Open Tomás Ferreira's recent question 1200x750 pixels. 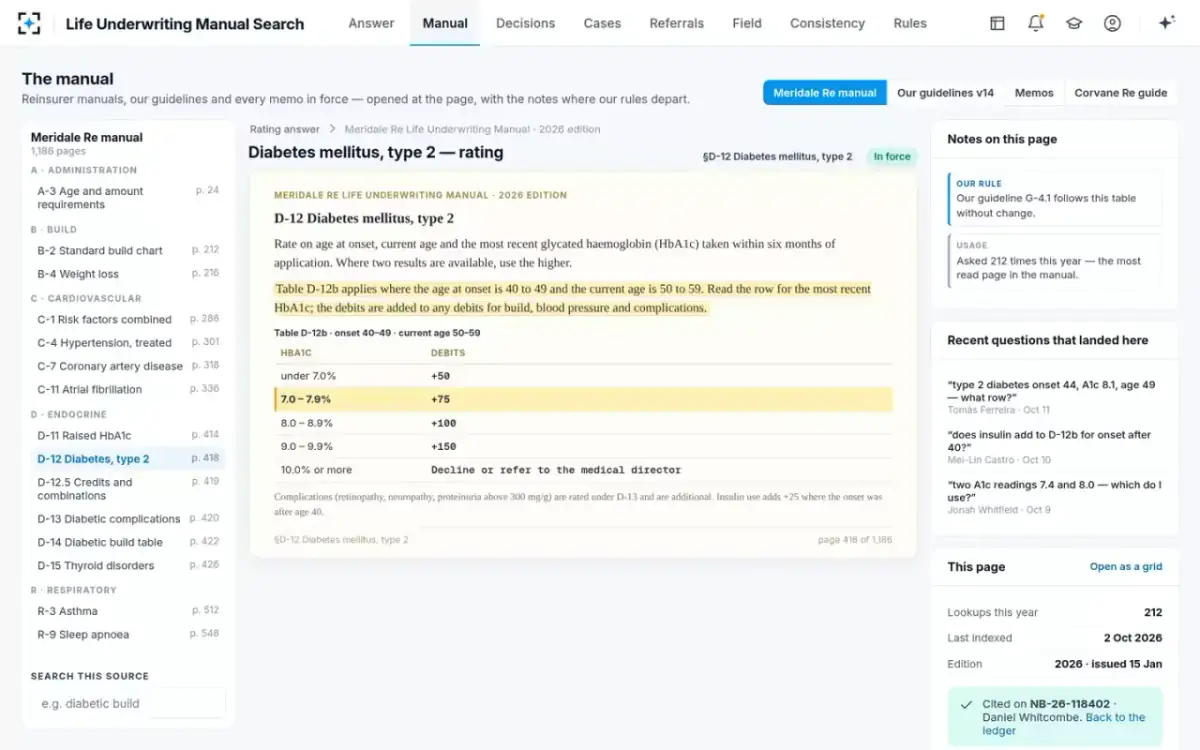1054,397
